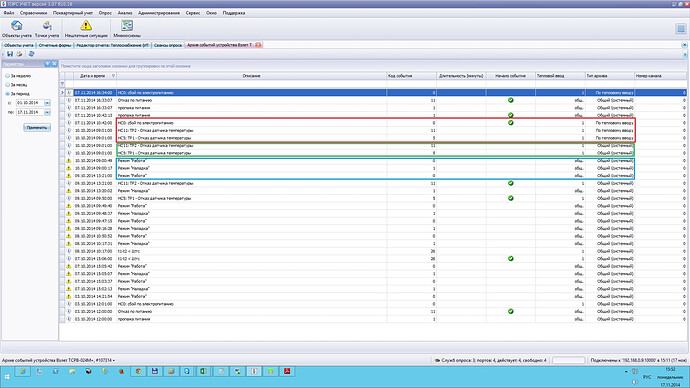Close the Архив событий устройства tab
This screenshot has width=690, height=388.
point(258,45)
